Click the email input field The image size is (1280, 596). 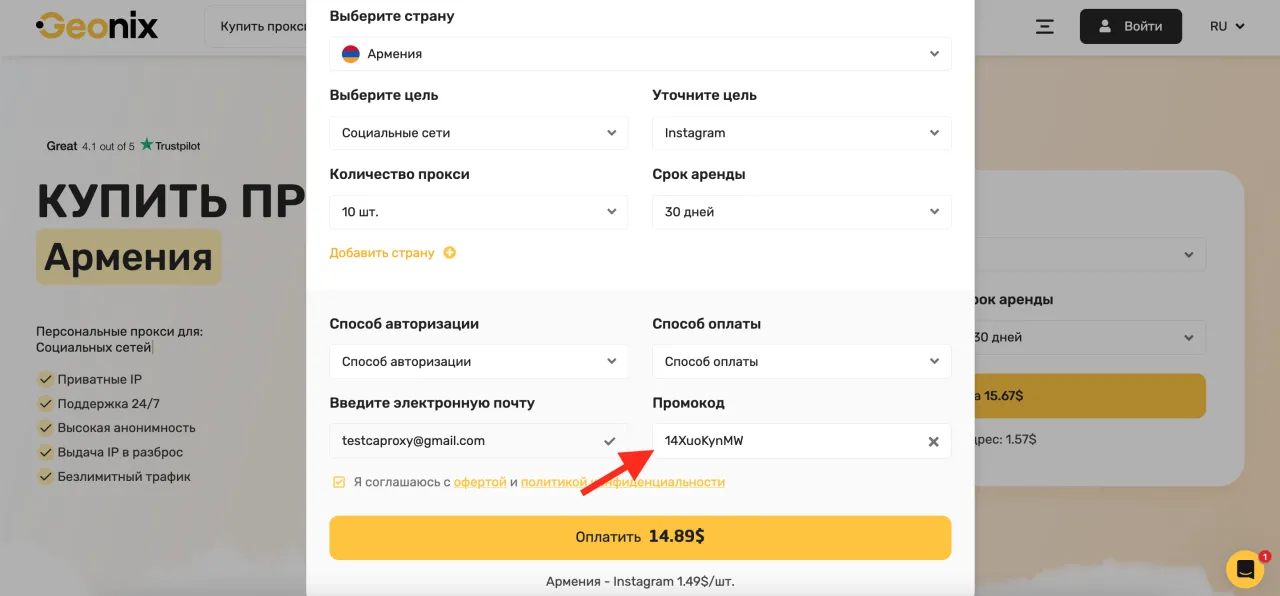click(x=465, y=441)
